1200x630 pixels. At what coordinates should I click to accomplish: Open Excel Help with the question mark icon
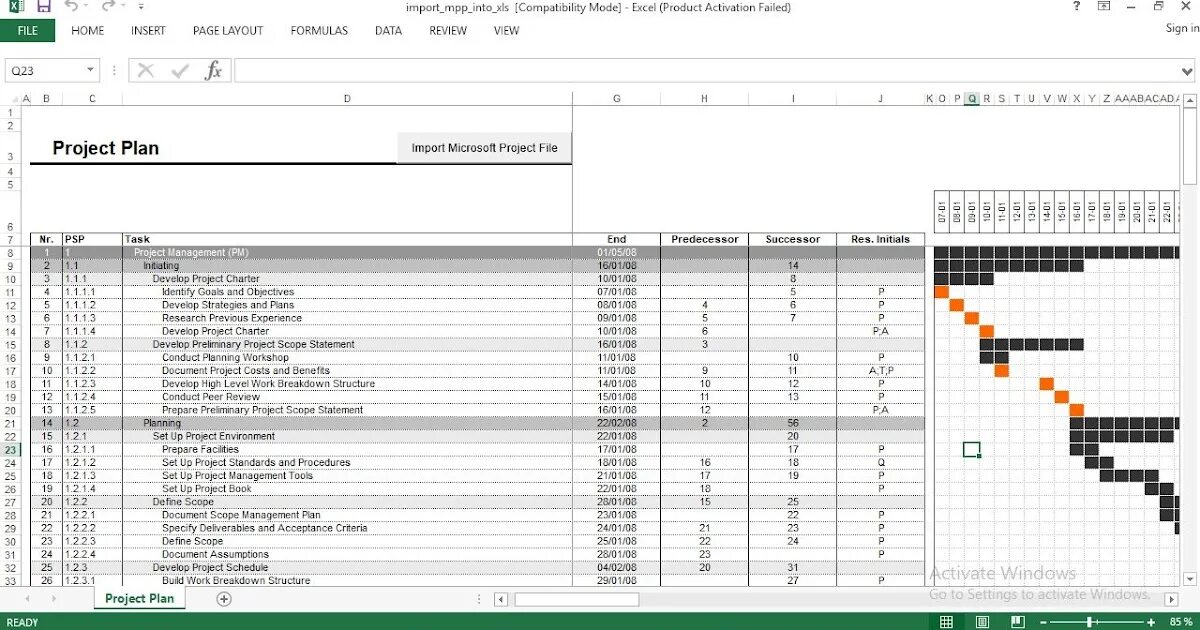click(x=1075, y=8)
